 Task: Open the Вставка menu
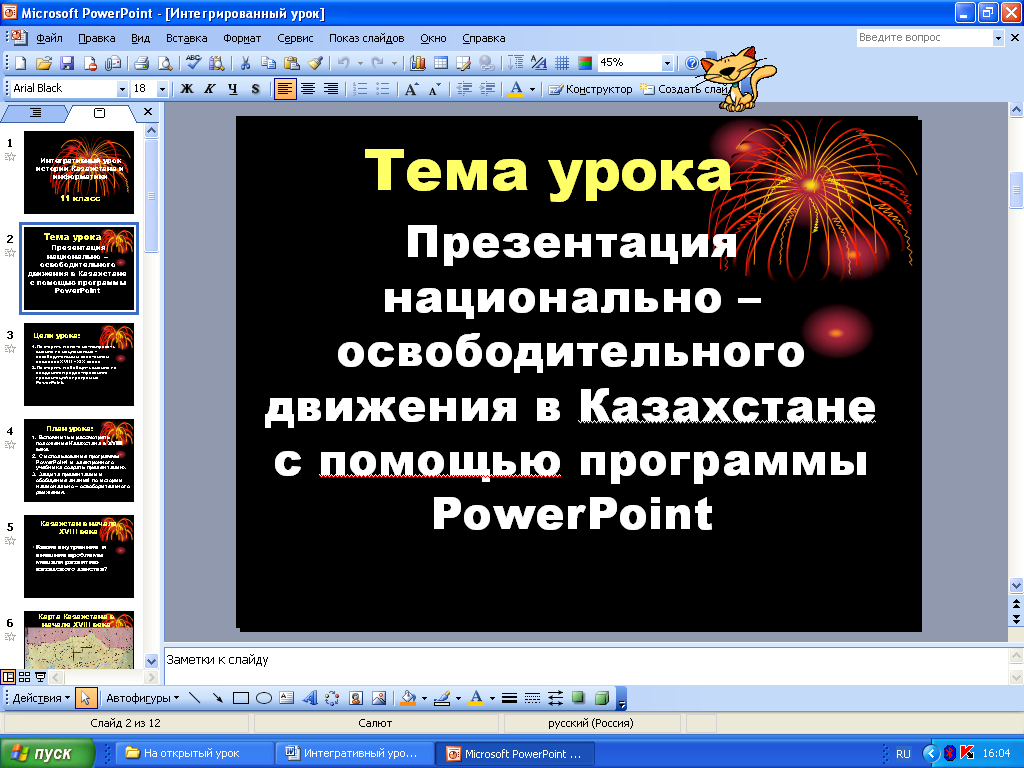pos(187,39)
